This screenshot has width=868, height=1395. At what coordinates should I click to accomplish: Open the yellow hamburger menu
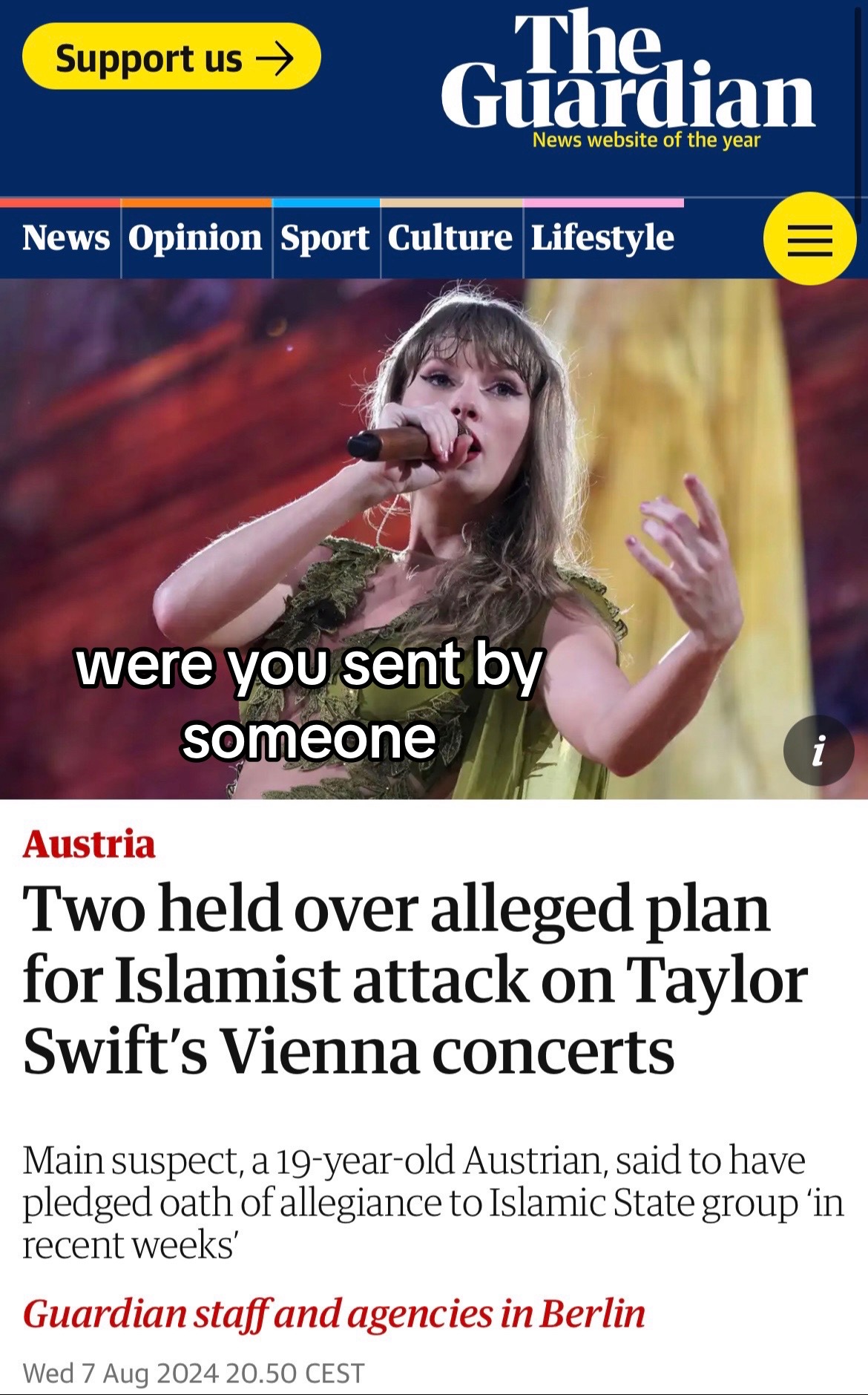809,238
